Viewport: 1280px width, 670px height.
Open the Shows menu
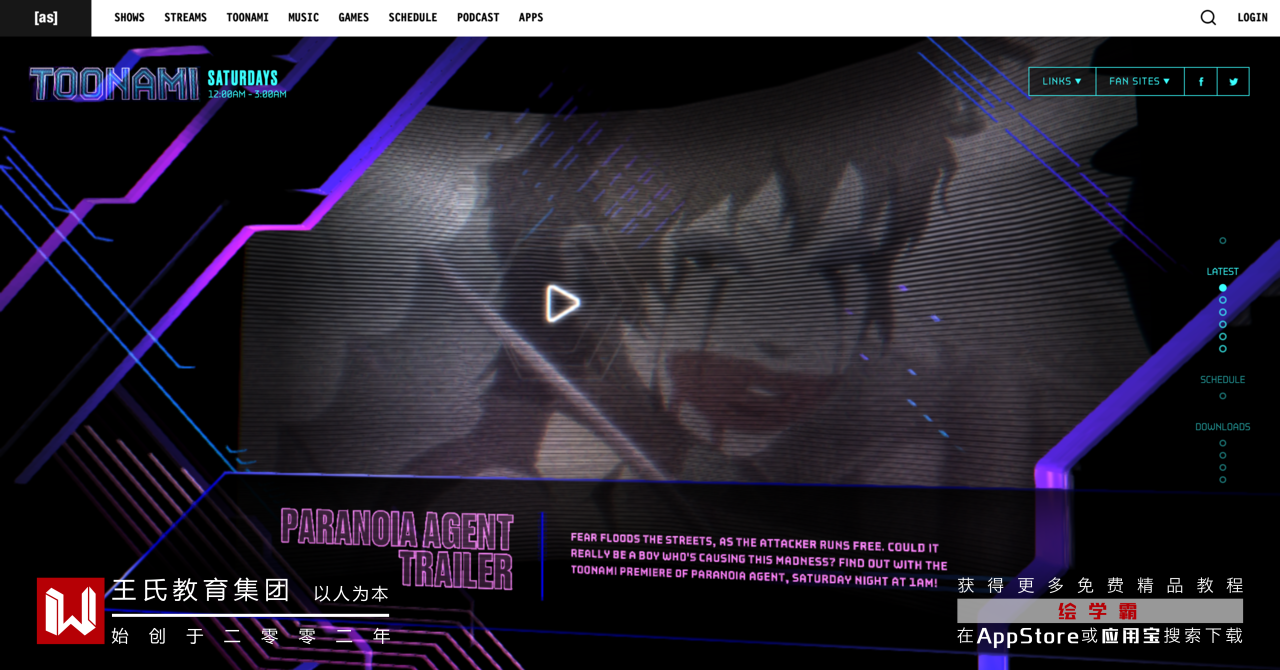point(129,18)
